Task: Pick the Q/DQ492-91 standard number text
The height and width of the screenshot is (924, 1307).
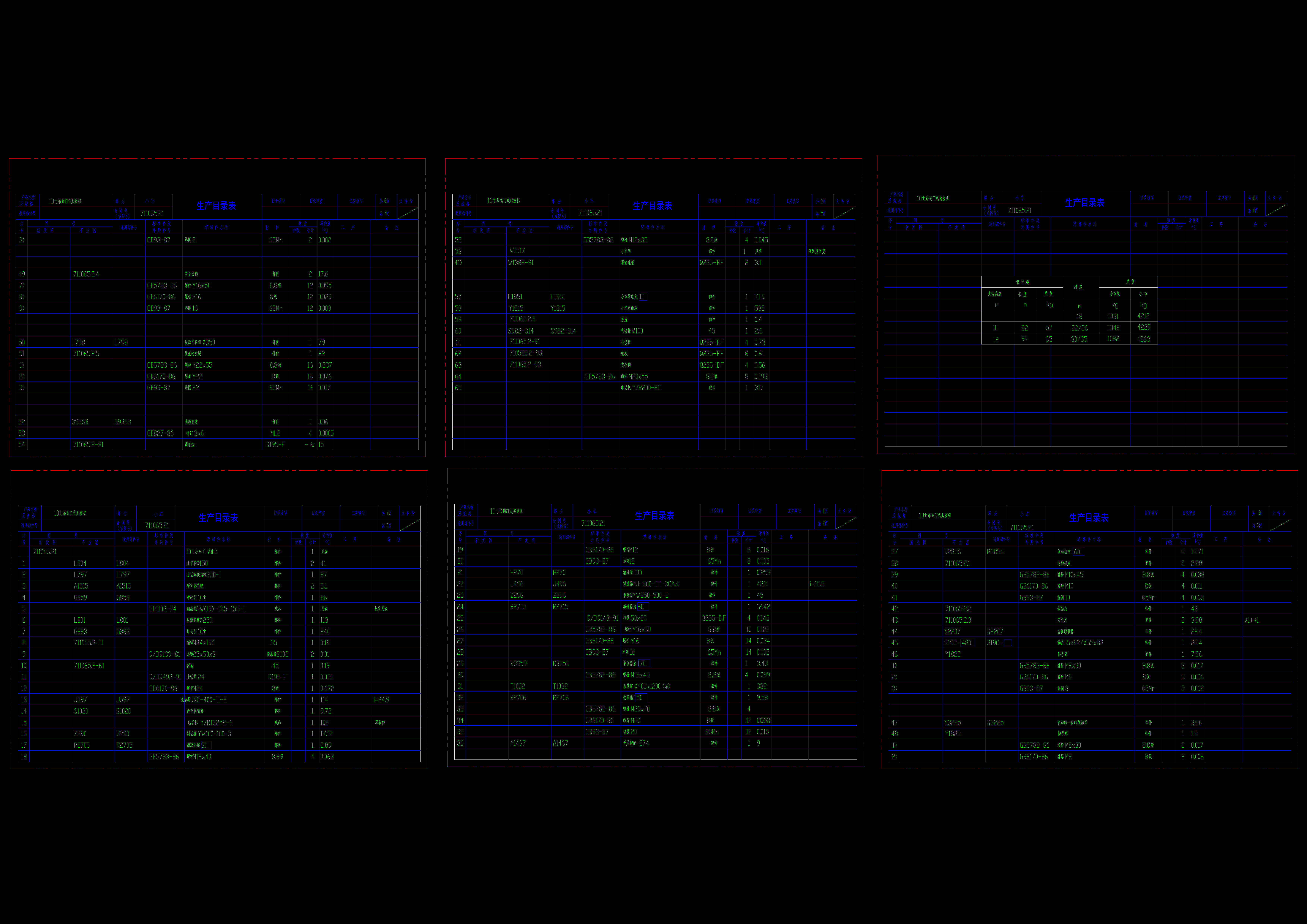Action: click(x=165, y=677)
